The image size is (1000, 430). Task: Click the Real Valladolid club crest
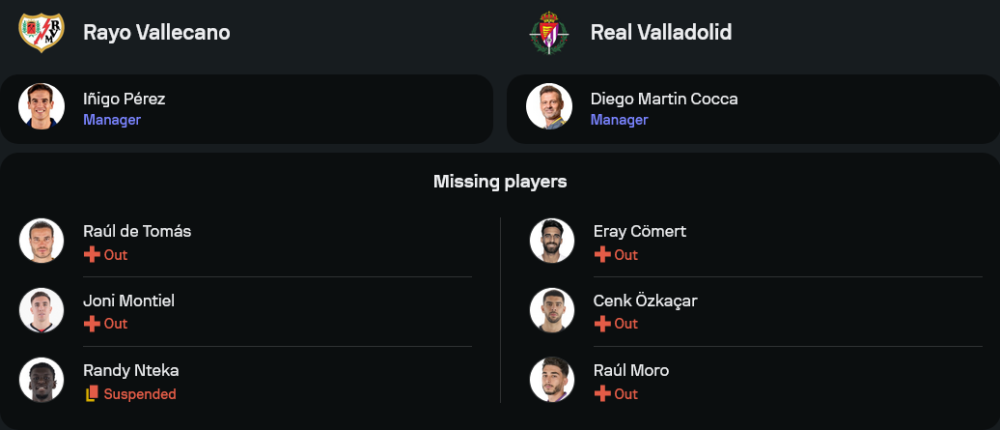pyautogui.click(x=549, y=32)
